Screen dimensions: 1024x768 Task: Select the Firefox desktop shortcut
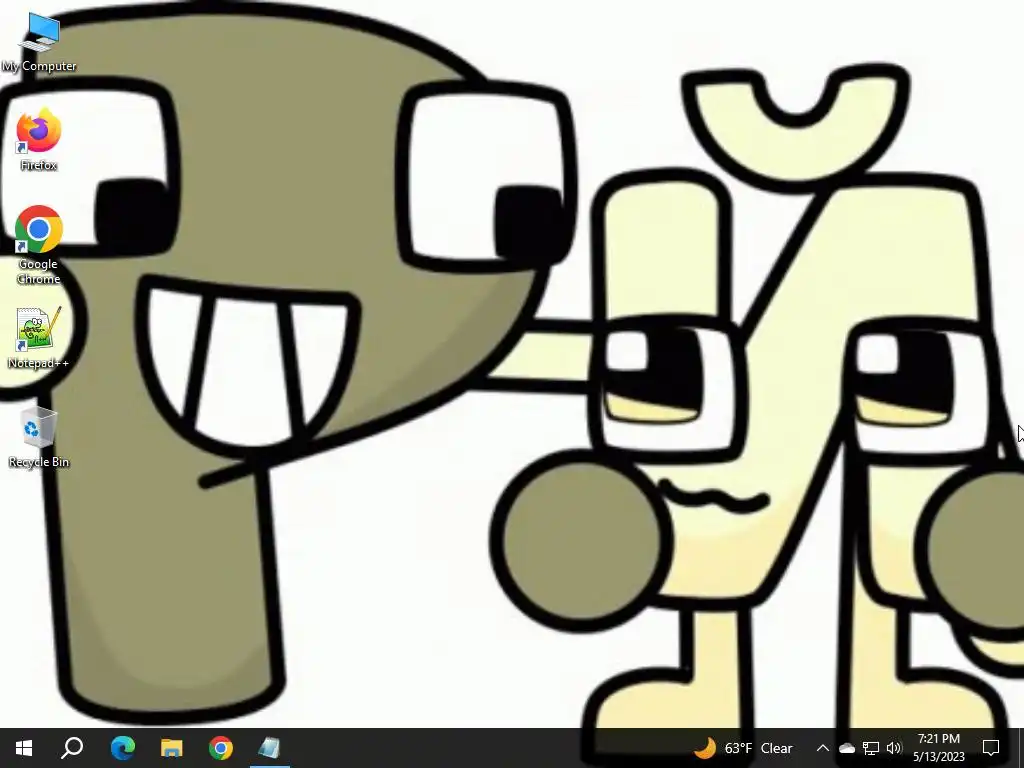pyautogui.click(x=39, y=140)
